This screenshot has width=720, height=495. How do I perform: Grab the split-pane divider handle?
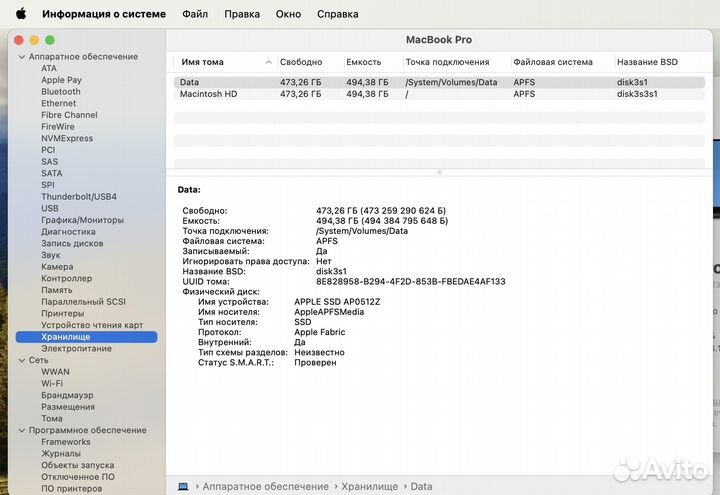[439, 173]
